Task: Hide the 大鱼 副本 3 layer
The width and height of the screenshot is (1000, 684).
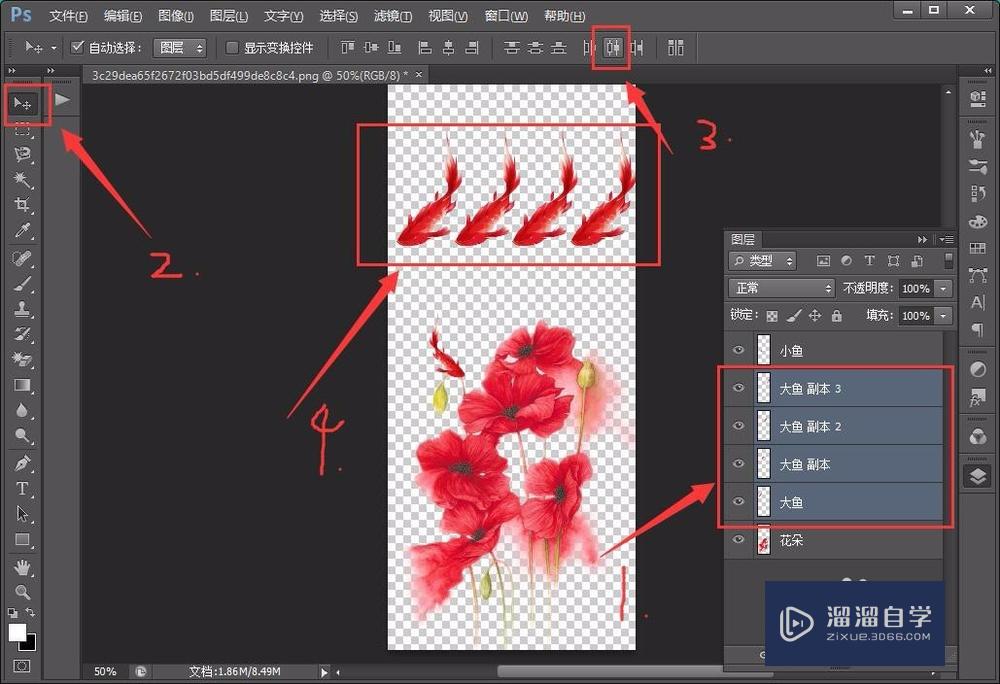Action: click(739, 388)
